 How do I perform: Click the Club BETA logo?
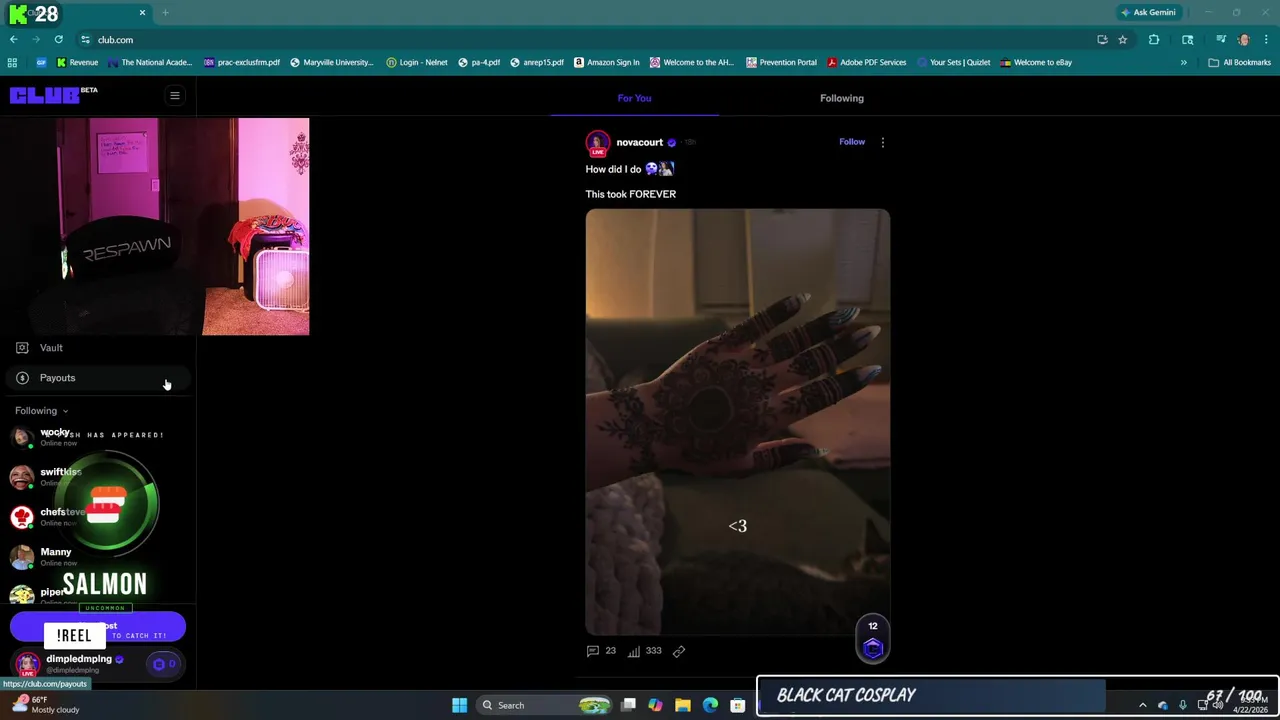tap(54, 95)
